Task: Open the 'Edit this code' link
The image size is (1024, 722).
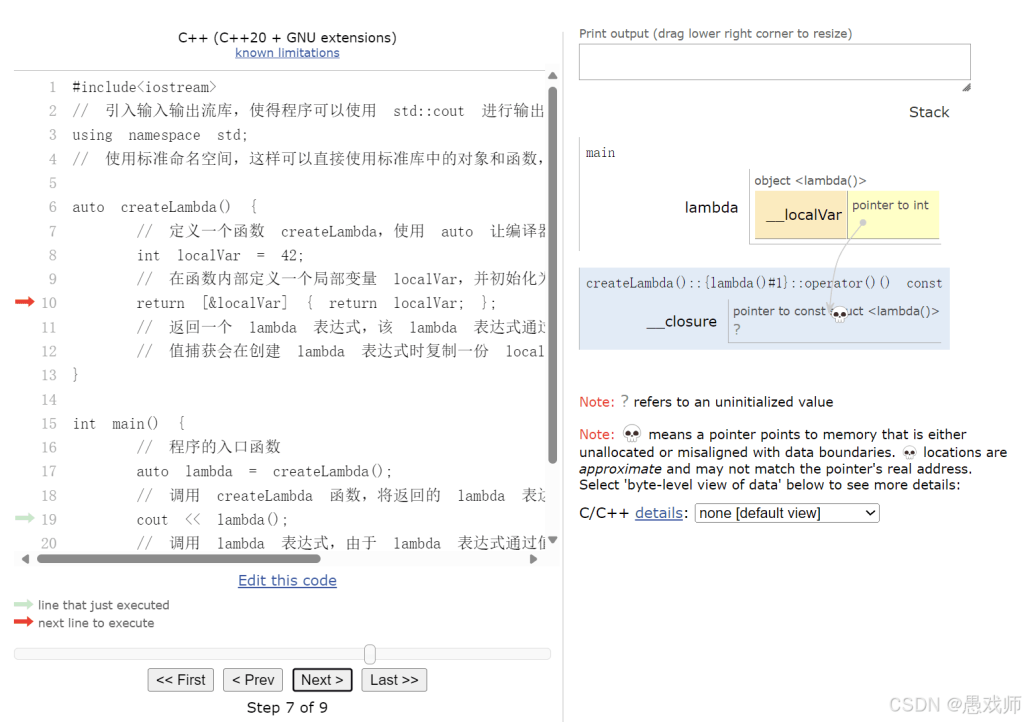Action: (287, 580)
